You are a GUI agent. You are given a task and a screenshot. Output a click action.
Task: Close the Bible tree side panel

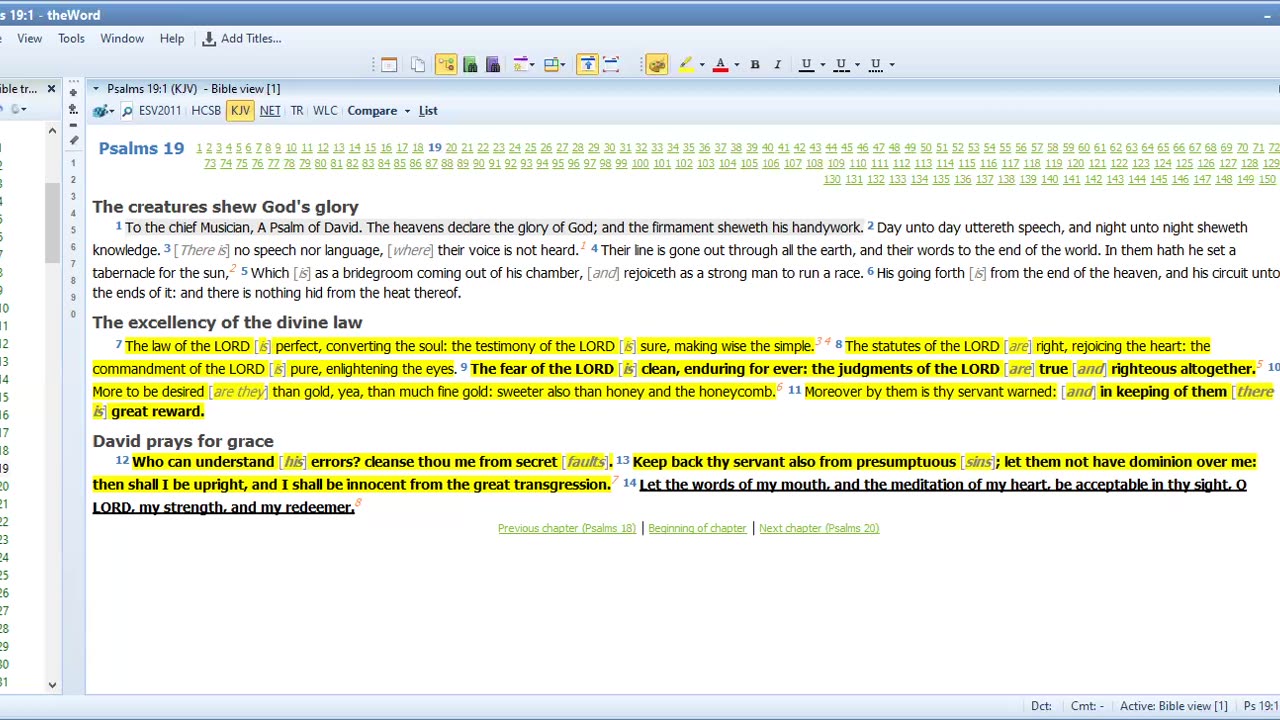point(51,89)
